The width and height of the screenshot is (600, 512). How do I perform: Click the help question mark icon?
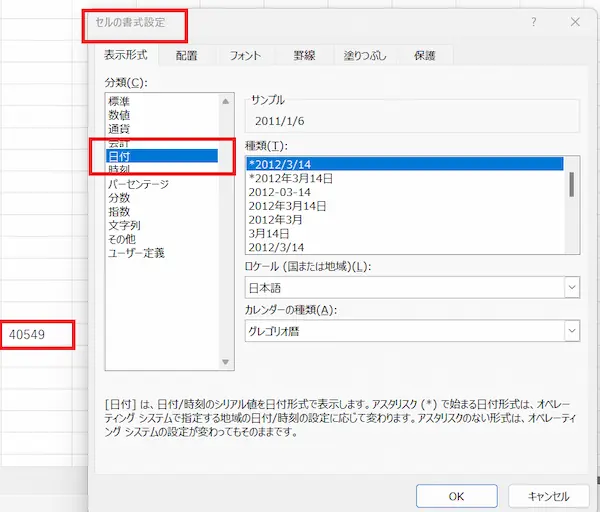click(x=533, y=21)
